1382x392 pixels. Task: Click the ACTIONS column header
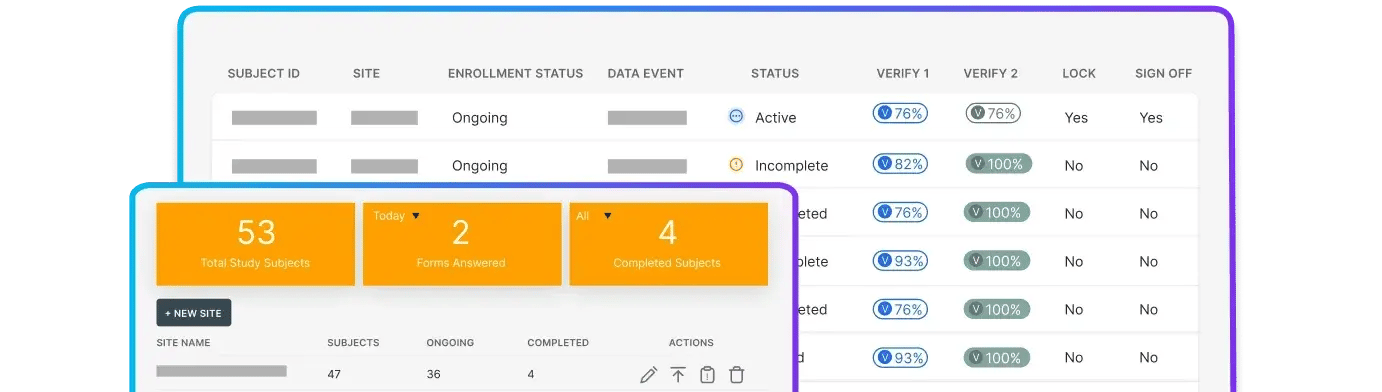(x=691, y=342)
